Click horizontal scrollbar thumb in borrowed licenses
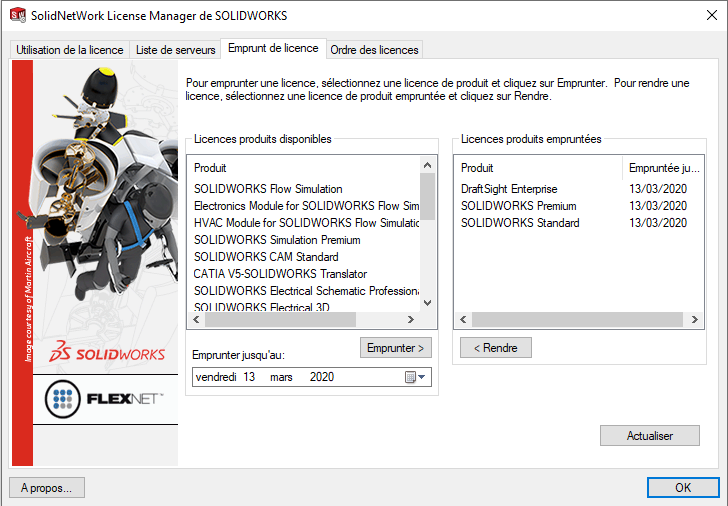 pyautogui.click(x=577, y=319)
